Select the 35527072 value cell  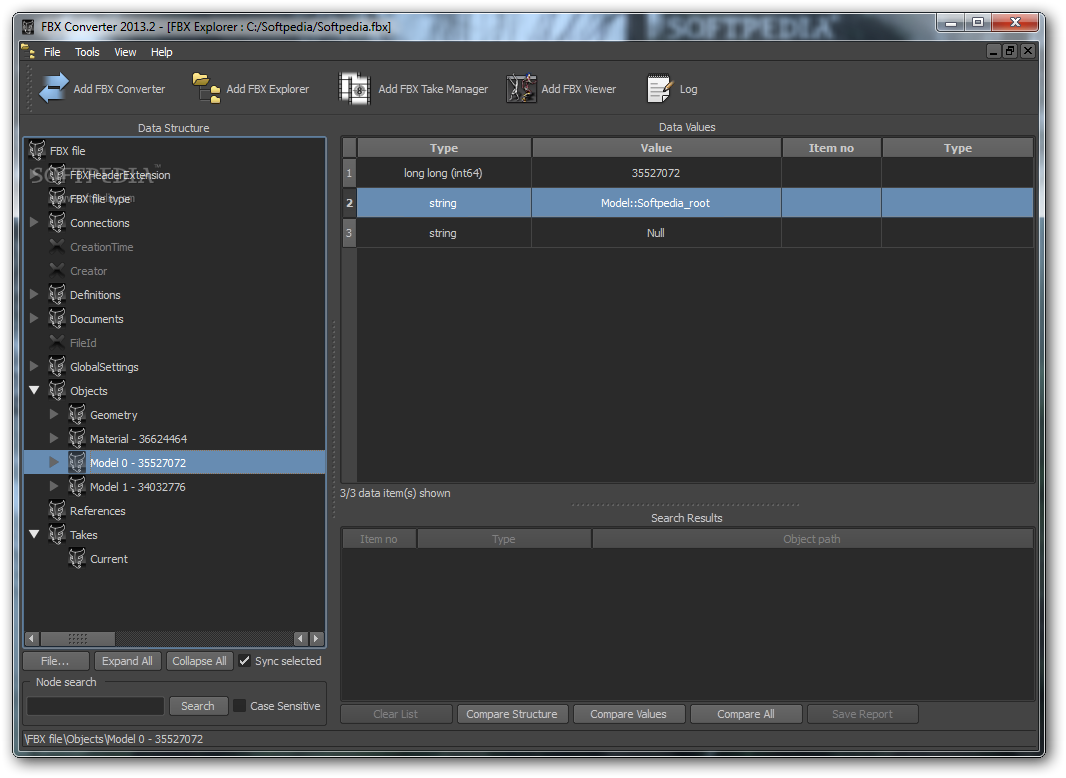pyautogui.click(x=655, y=173)
